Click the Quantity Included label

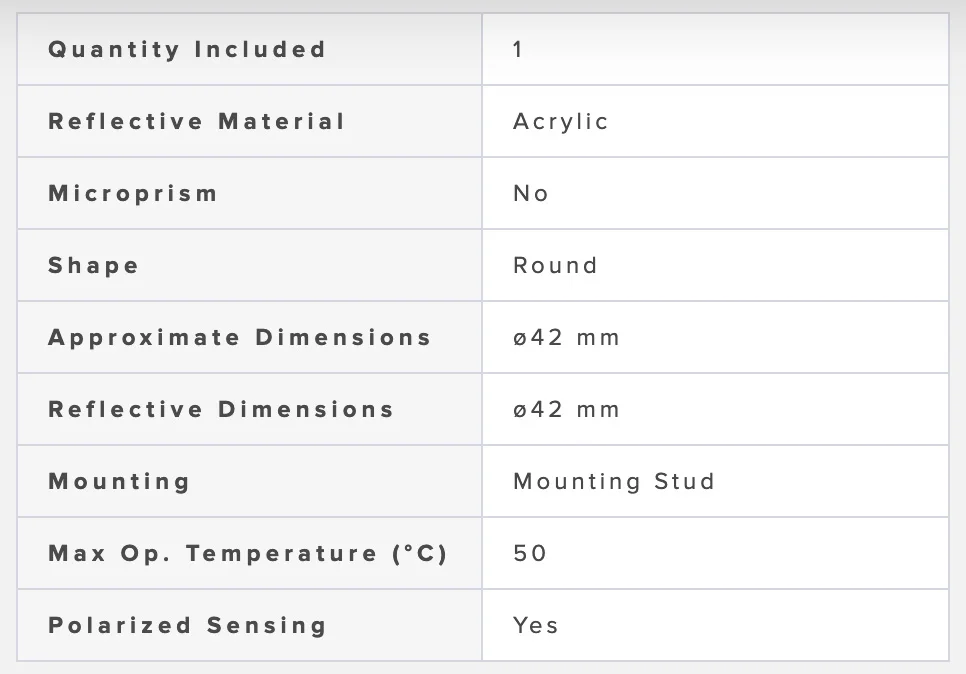click(187, 50)
